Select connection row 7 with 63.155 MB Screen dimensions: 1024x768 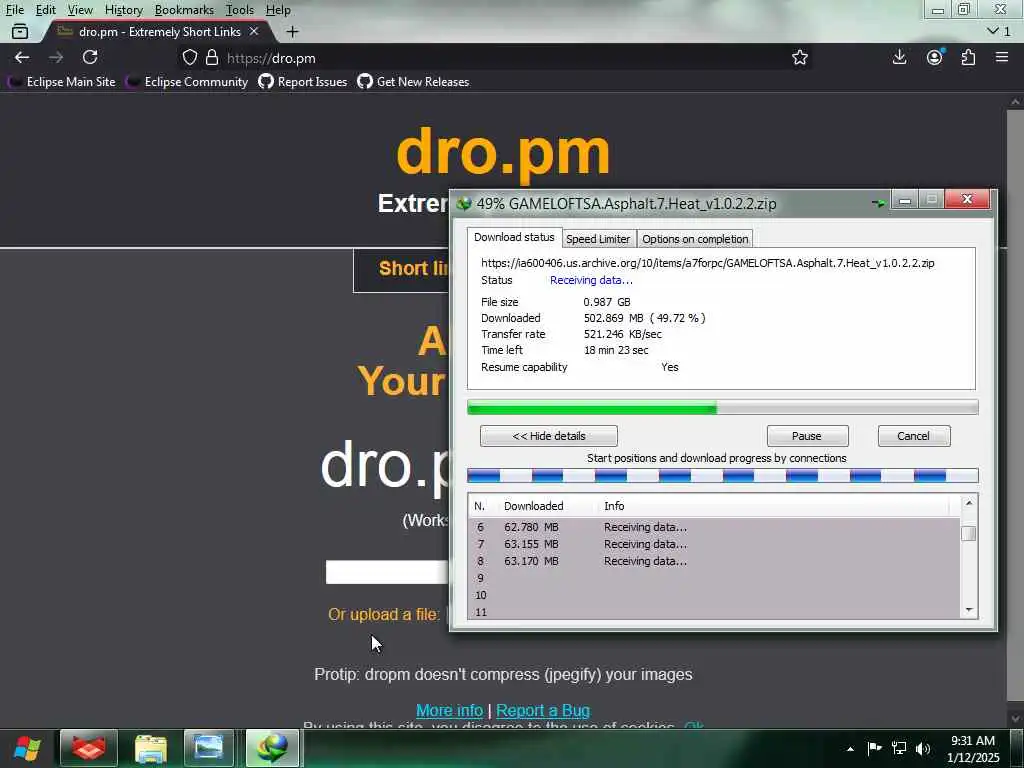coord(714,544)
